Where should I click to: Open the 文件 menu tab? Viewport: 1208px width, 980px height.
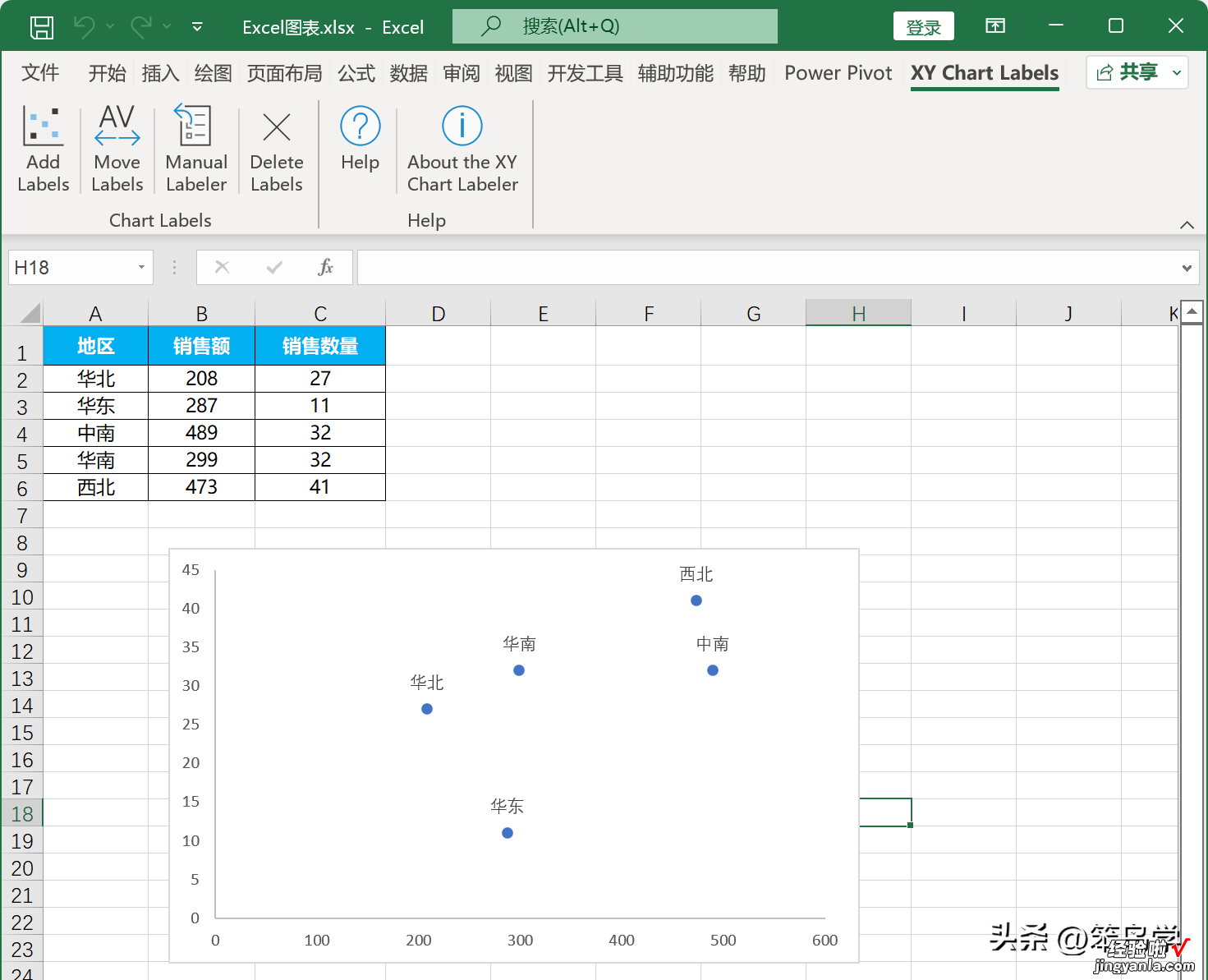click(x=40, y=73)
